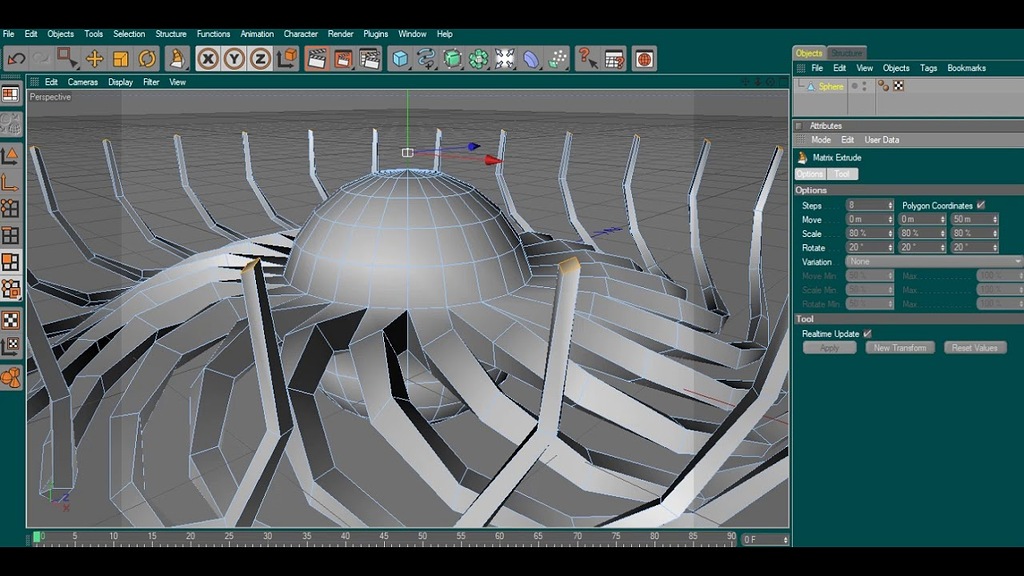Open the Functions menu
1024x576 pixels.
[213, 34]
